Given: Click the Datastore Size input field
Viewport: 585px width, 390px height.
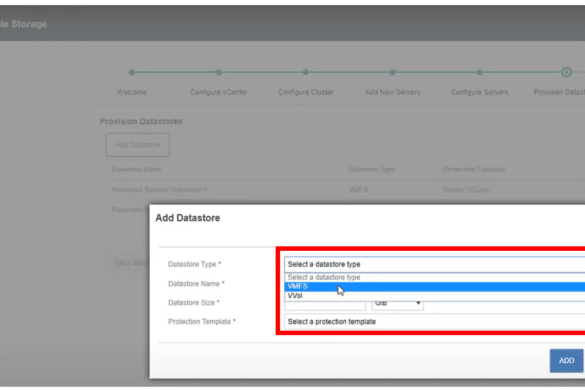Looking at the screenshot, I should (325, 305).
